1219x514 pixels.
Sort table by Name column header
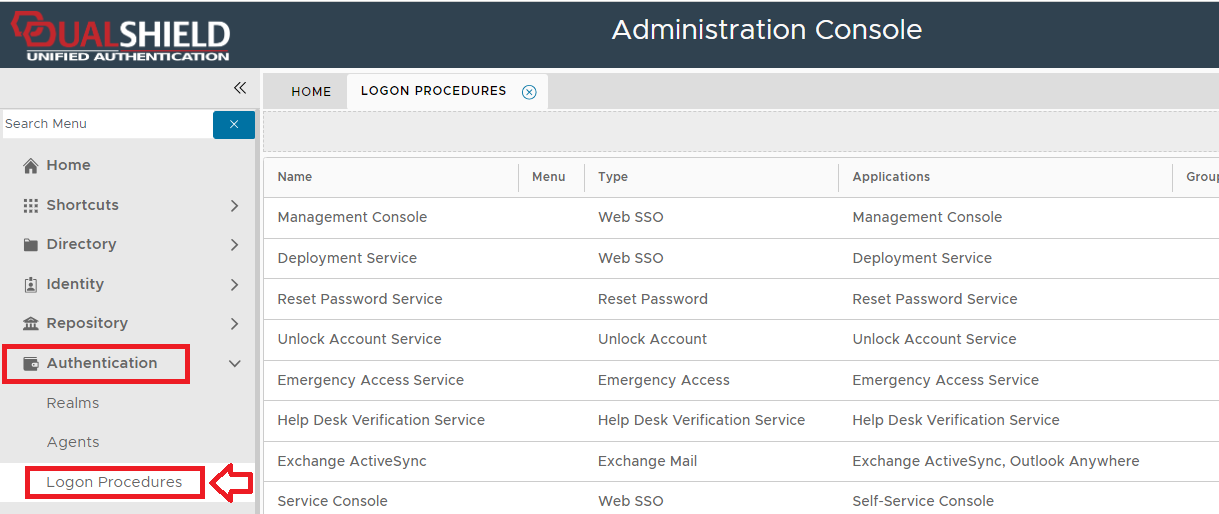click(295, 177)
